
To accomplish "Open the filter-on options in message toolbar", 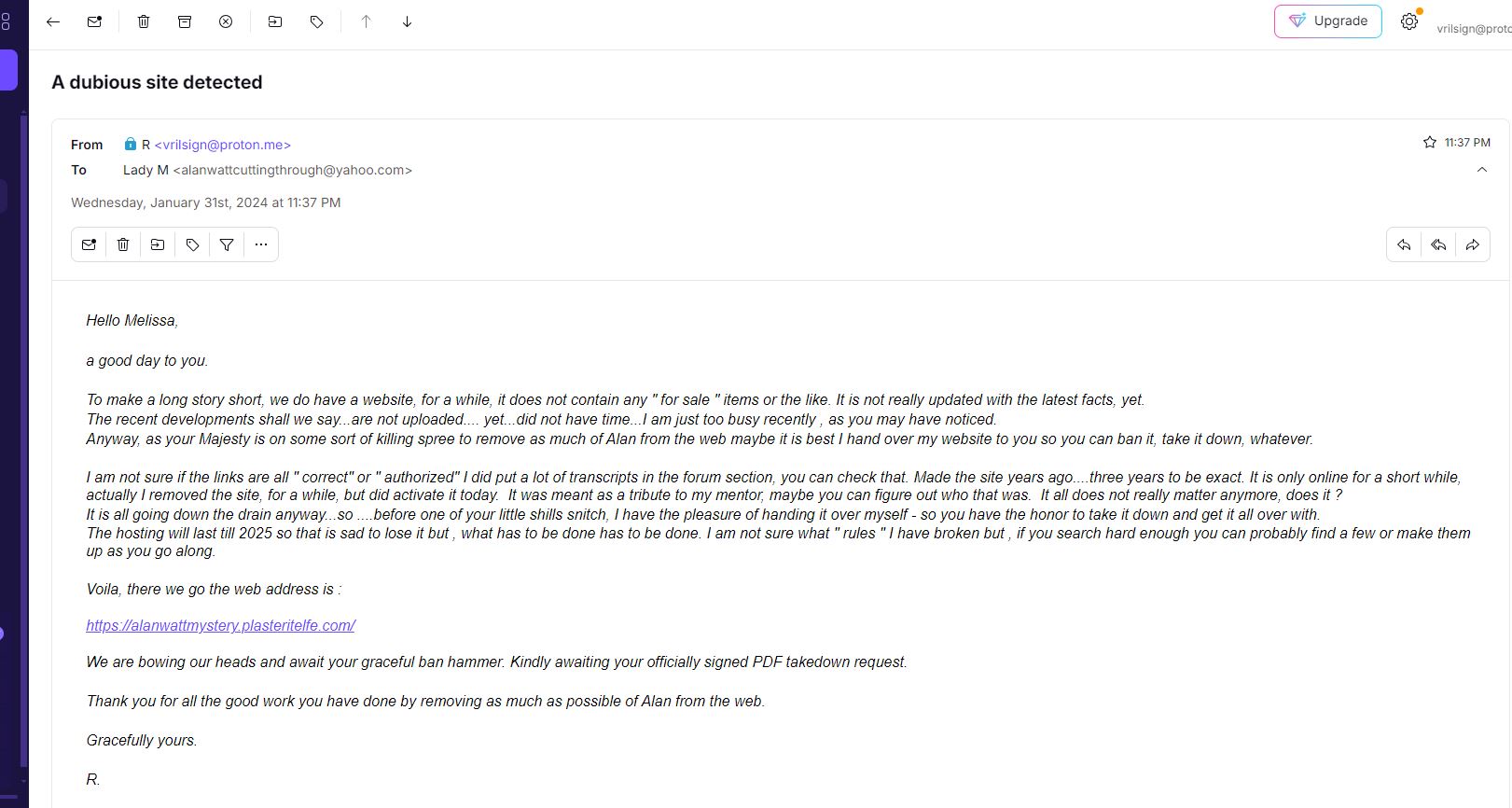I will click(227, 244).
